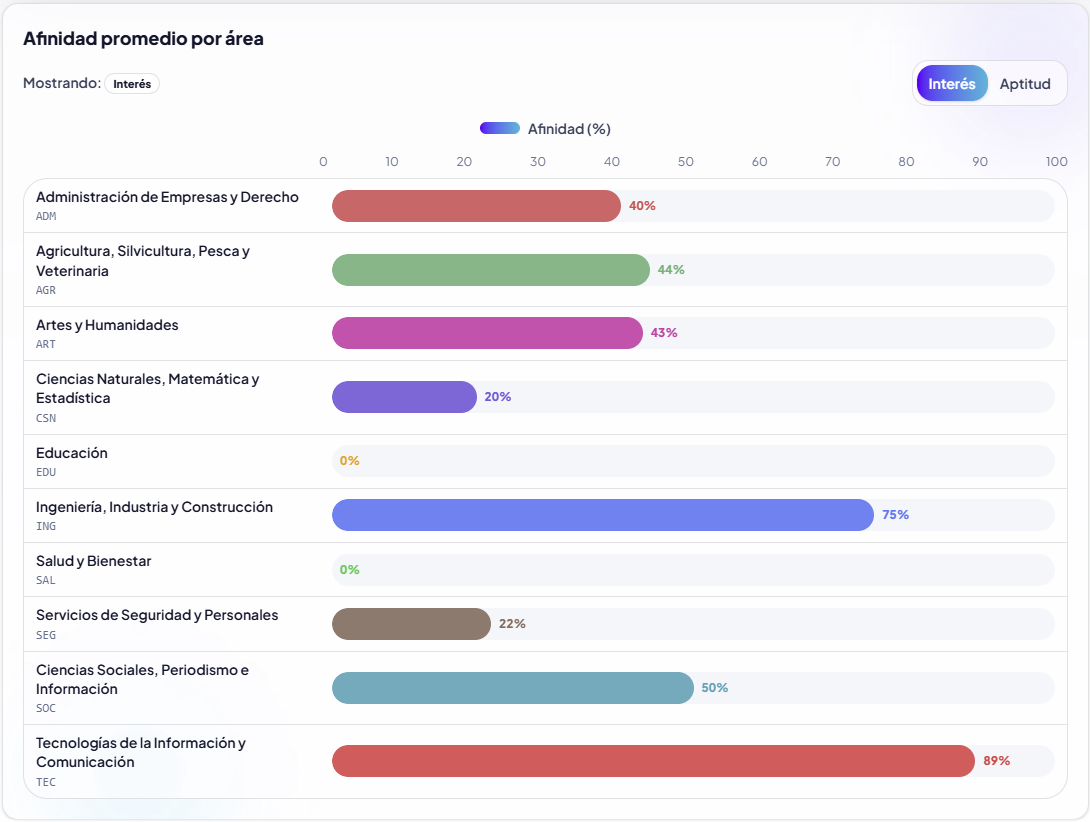This screenshot has height=822, width=1090.
Task: Click the 75% label next to ING bar
Action: tap(897, 515)
